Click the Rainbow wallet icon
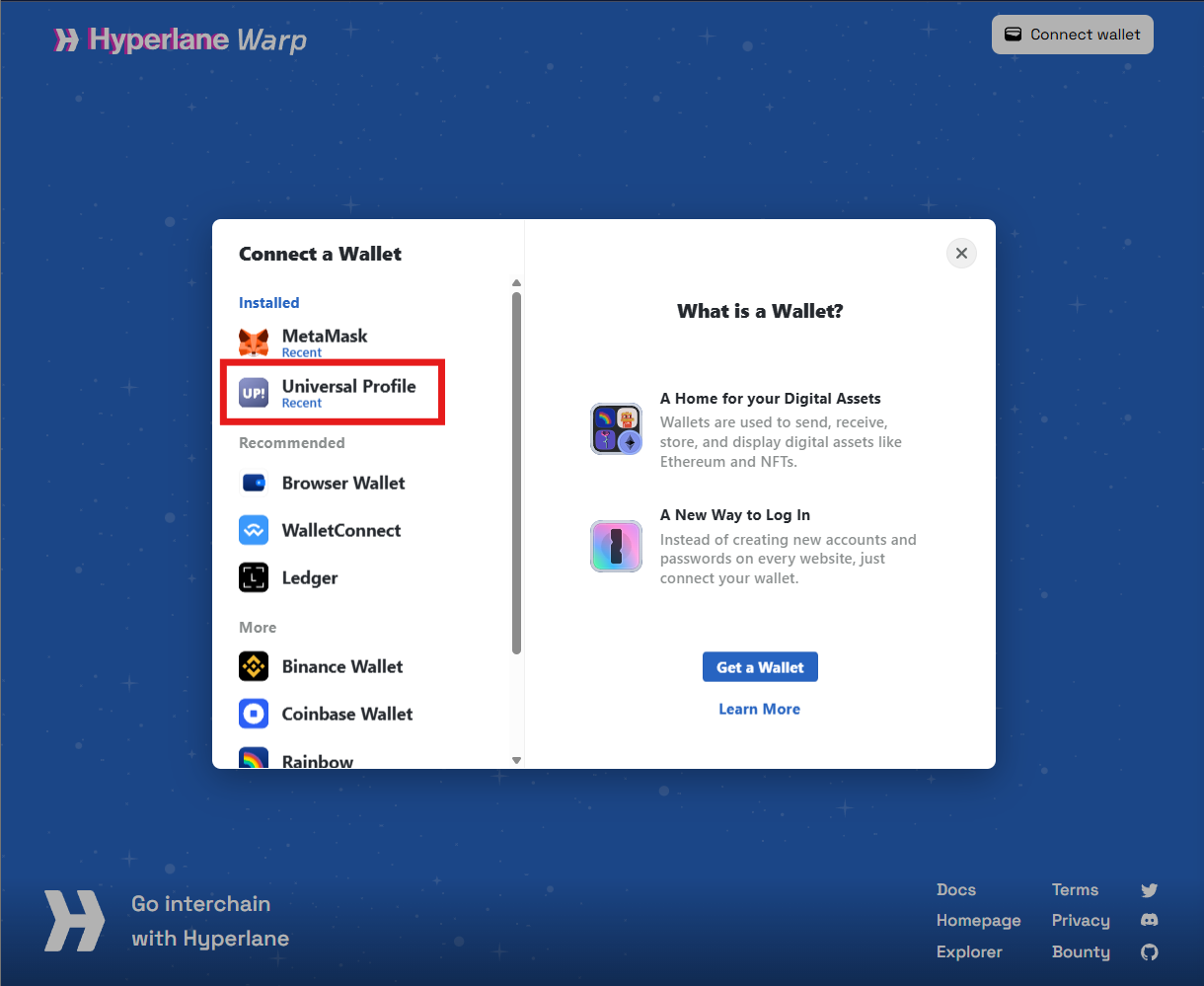1204x986 pixels. point(254,757)
